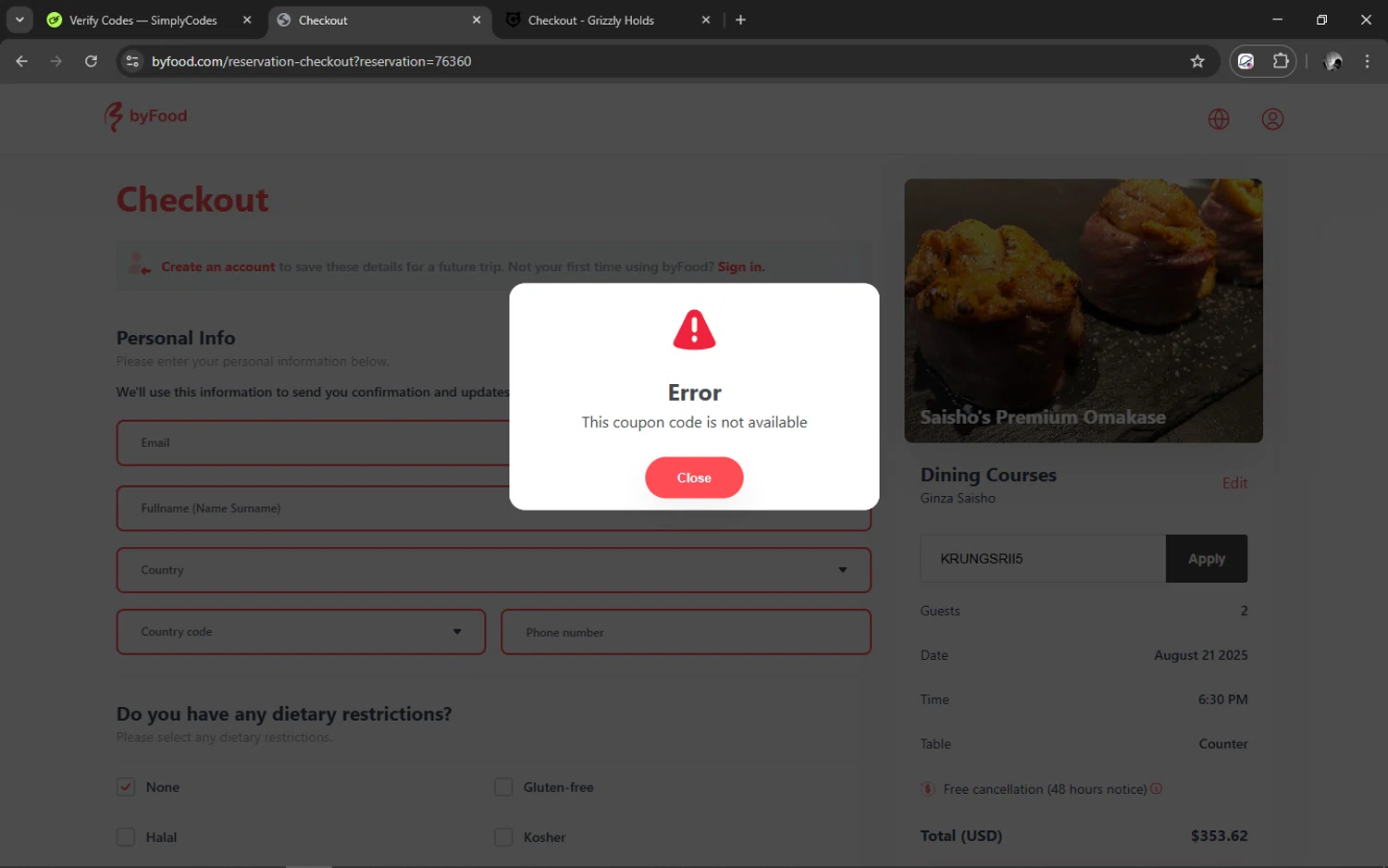Close the error dialog with Close button

694,477
